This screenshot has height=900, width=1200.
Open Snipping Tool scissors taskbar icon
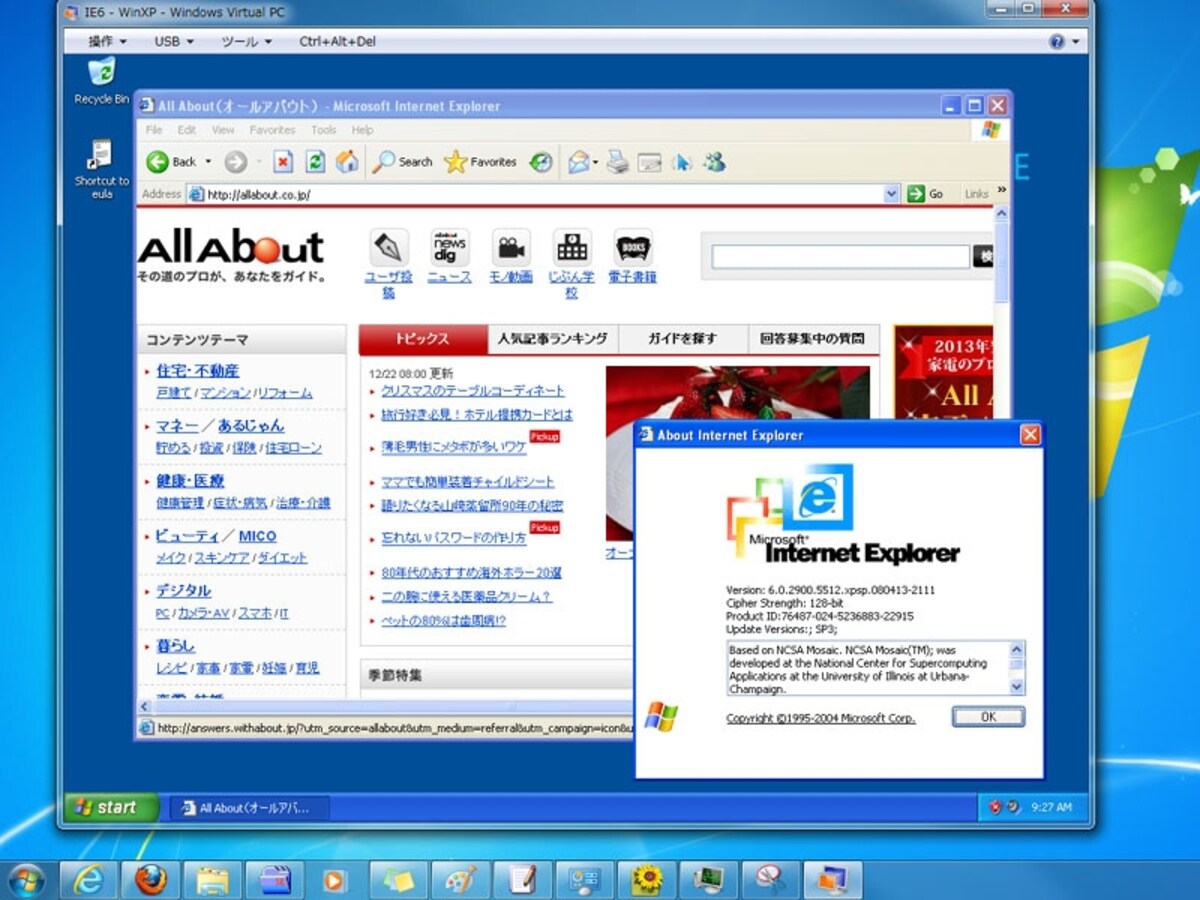point(771,879)
